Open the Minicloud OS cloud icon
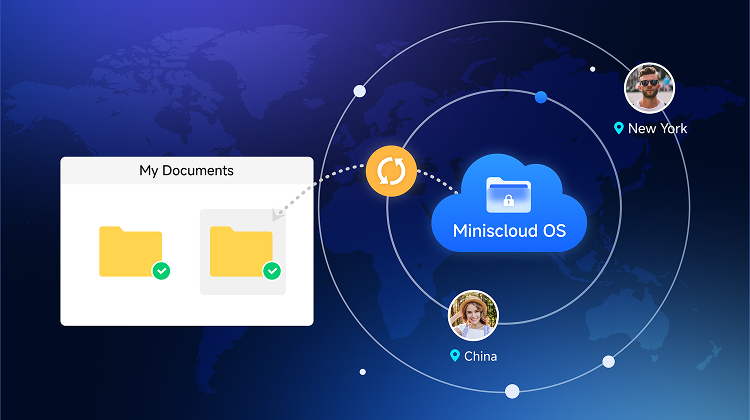750x420 pixels. tap(509, 203)
